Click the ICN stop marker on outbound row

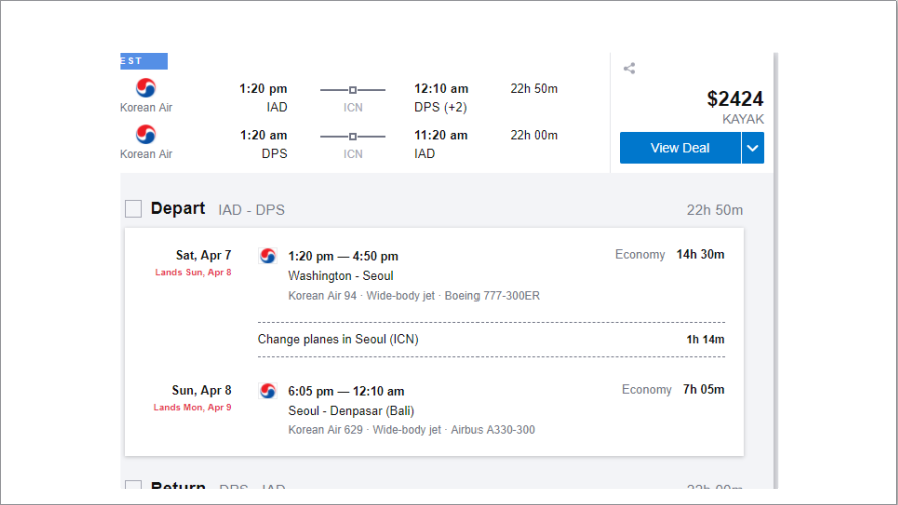[x=352, y=90]
